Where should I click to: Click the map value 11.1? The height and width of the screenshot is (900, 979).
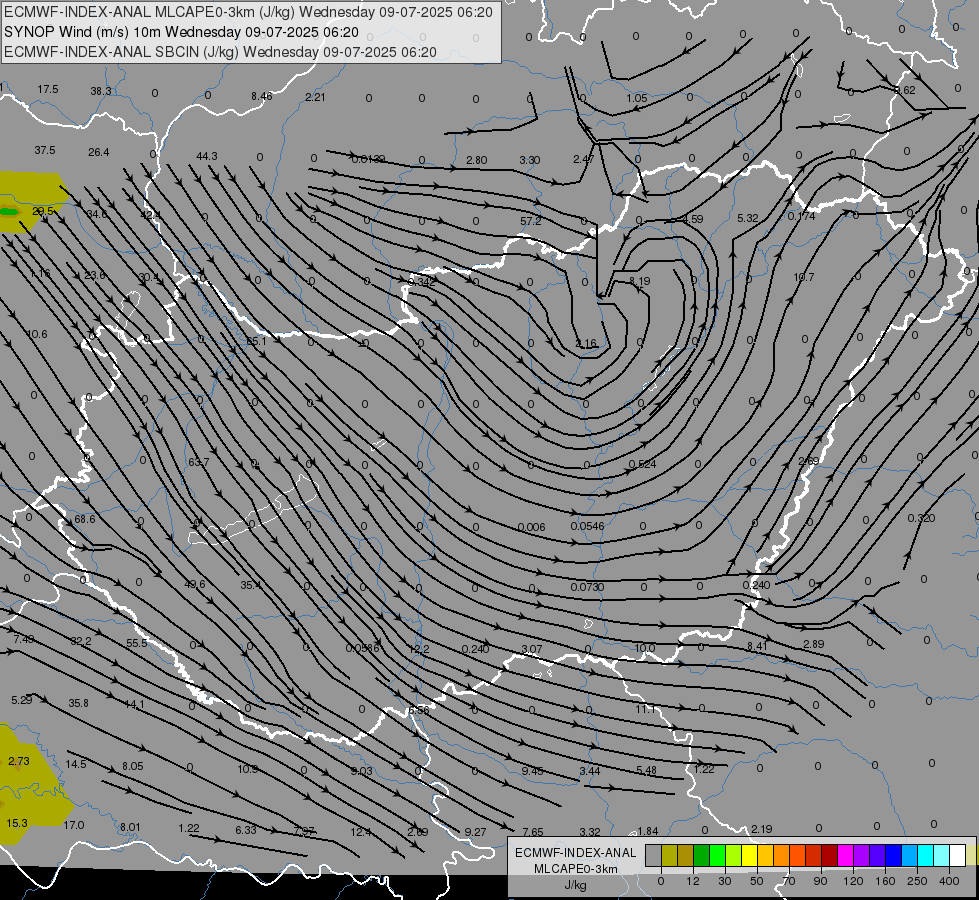[x=646, y=710]
